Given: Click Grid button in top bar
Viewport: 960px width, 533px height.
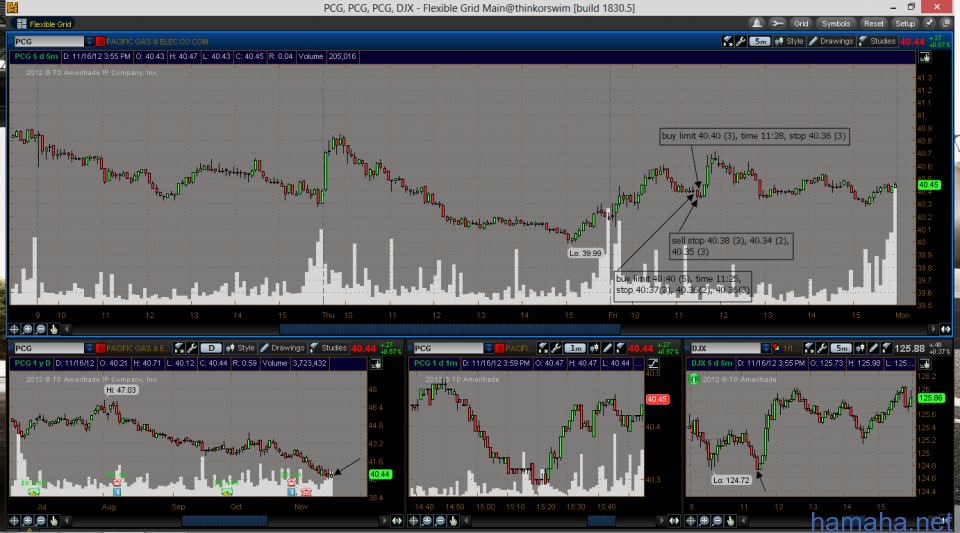Looking at the screenshot, I should [x=801, y=24].
